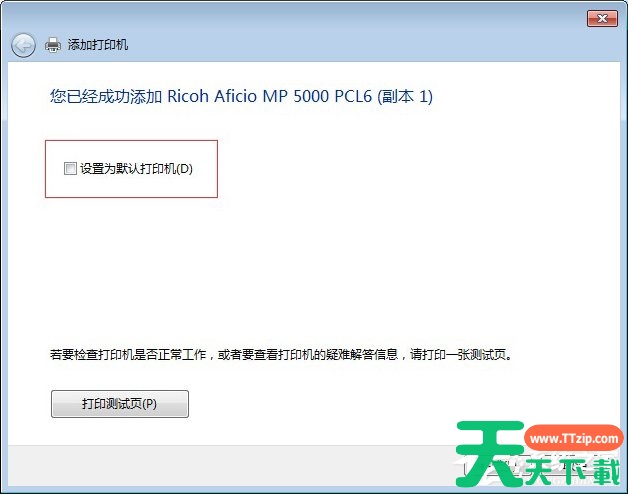The width and height of the screenshot is (628, 494).
Task: Click the empty title bar area
Action: click(x=300, y=18)
